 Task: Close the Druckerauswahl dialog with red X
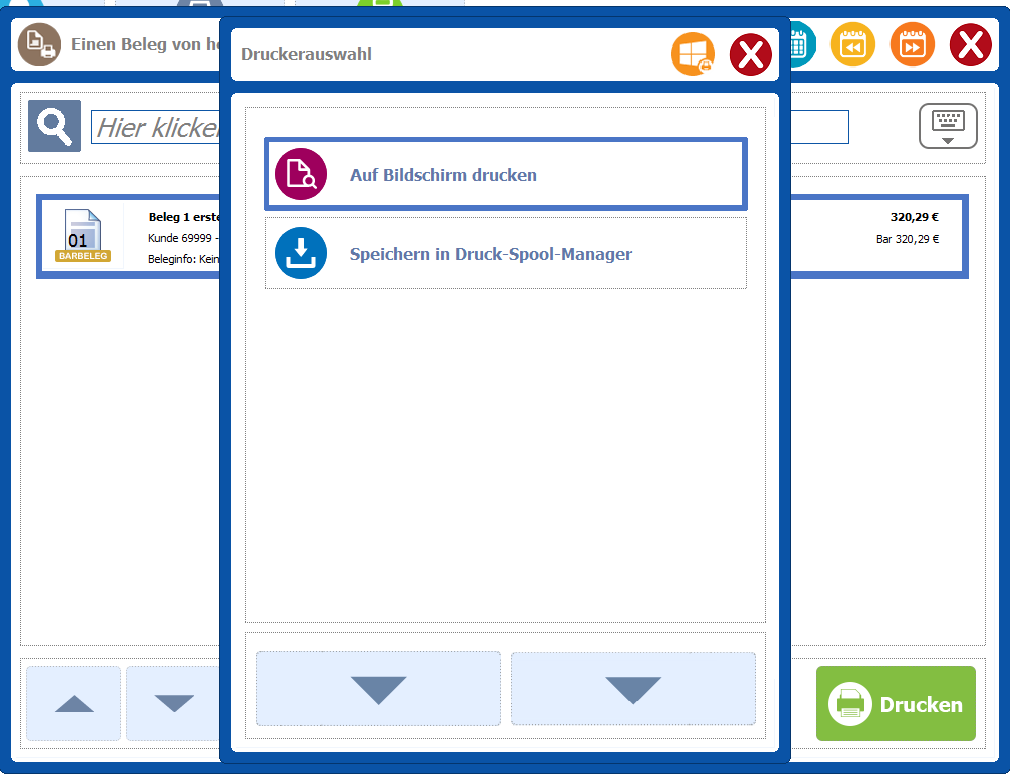pos(750,54)
